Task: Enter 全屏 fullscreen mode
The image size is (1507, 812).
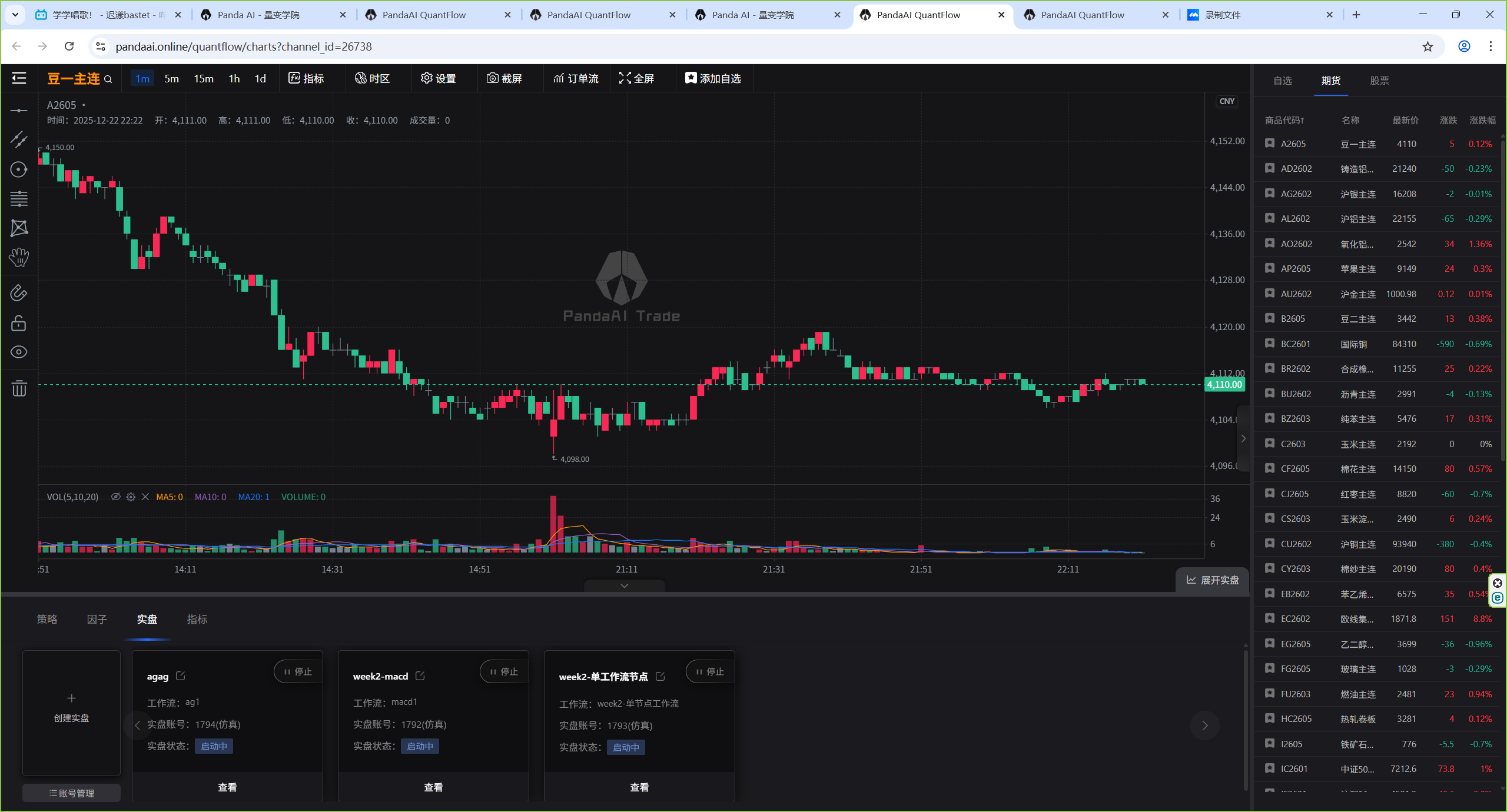Action: coord(637,78)
